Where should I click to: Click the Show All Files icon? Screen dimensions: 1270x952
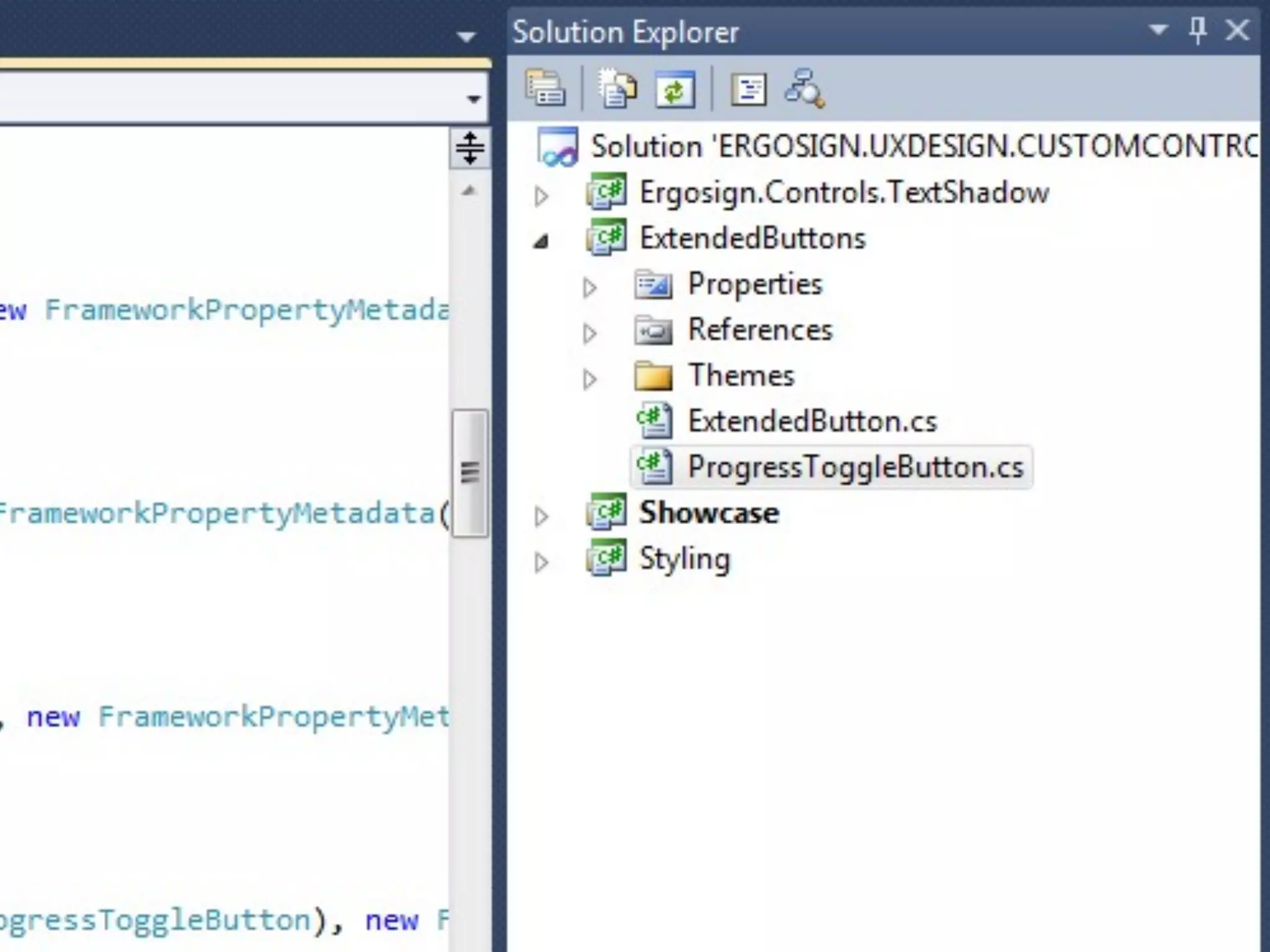[x=617, y=89]
